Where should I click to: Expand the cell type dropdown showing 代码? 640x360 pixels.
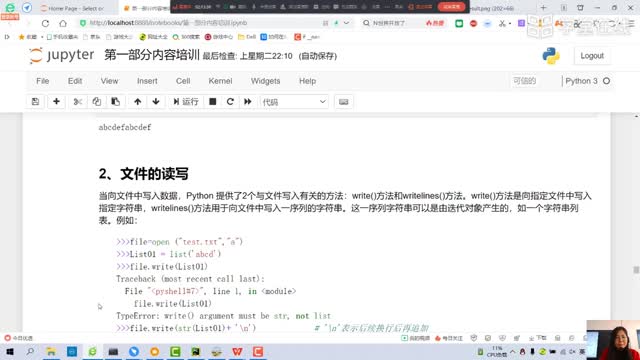[294, 102]
